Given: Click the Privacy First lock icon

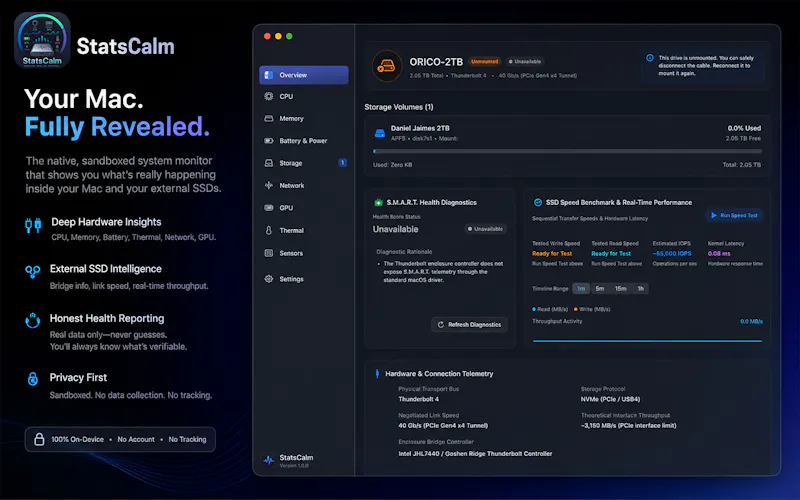Looking at the screenshot, I should [33, 379].
